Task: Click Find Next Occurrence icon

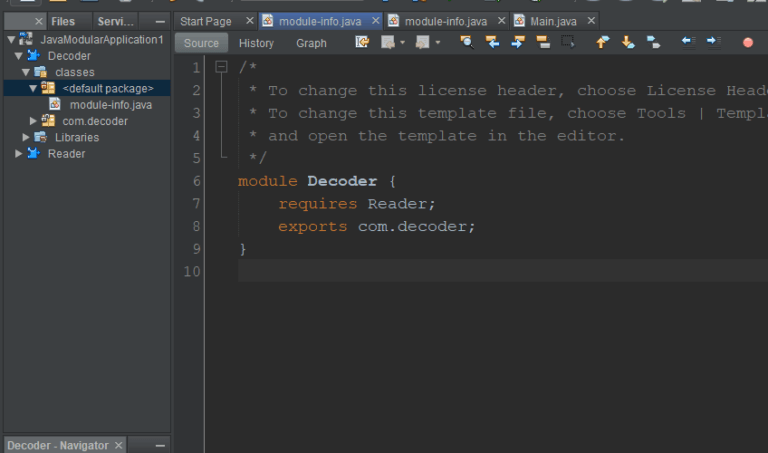Action: 518,42
